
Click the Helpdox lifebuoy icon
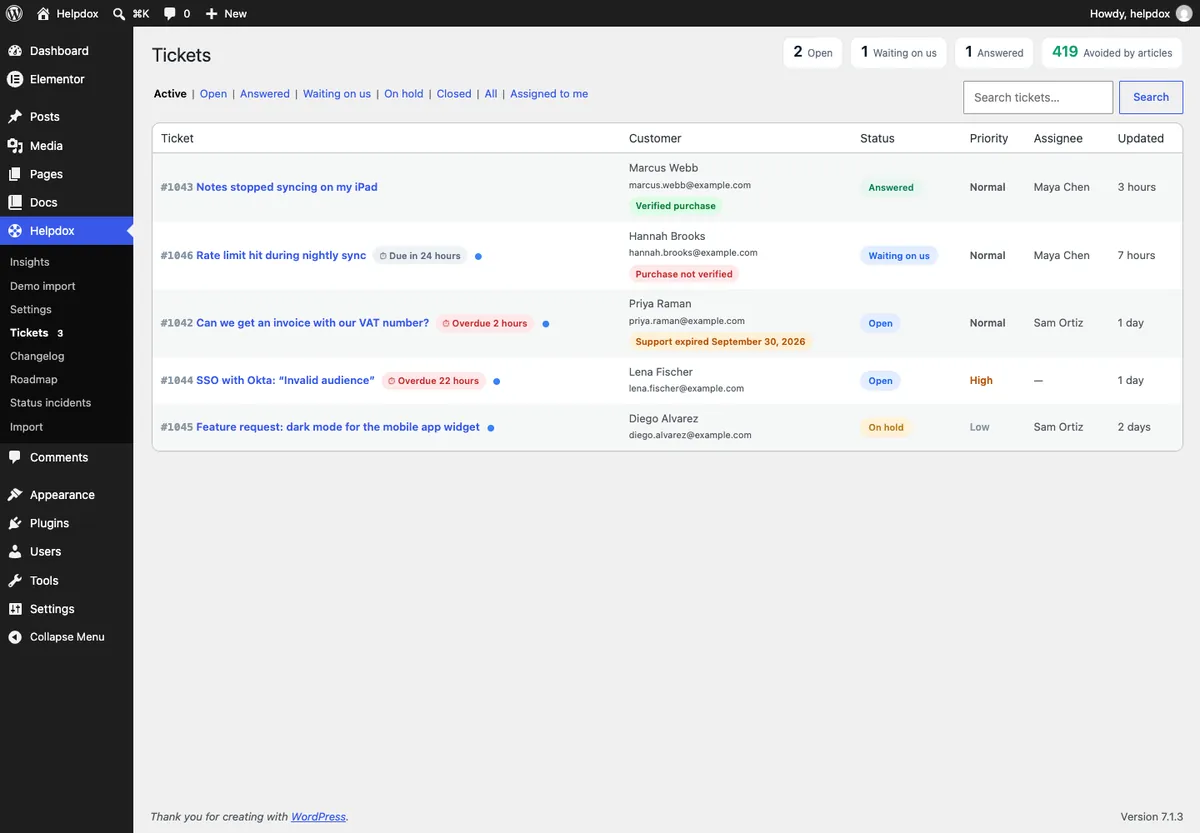pos(15,231)
